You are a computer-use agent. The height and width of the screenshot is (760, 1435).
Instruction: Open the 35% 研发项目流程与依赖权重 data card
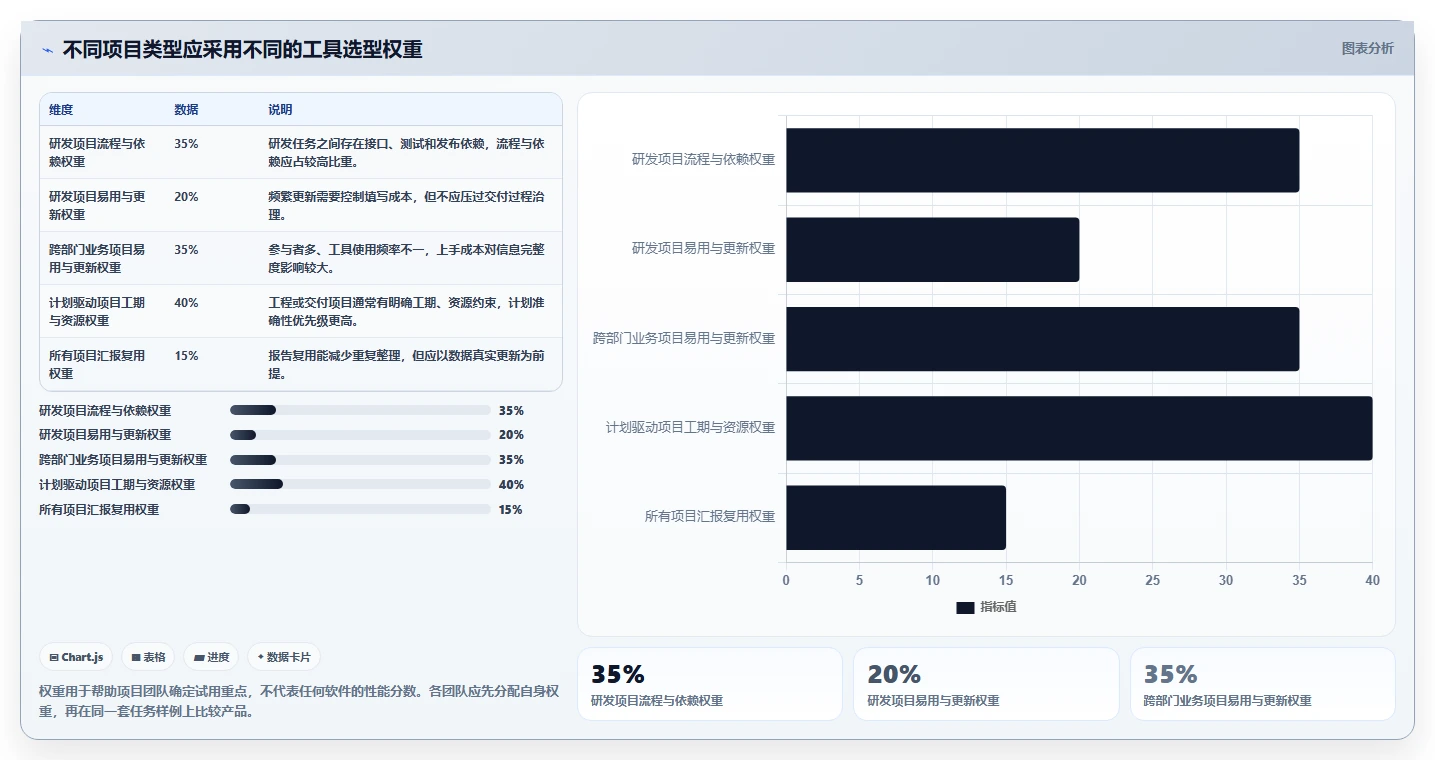click(710, 684)
